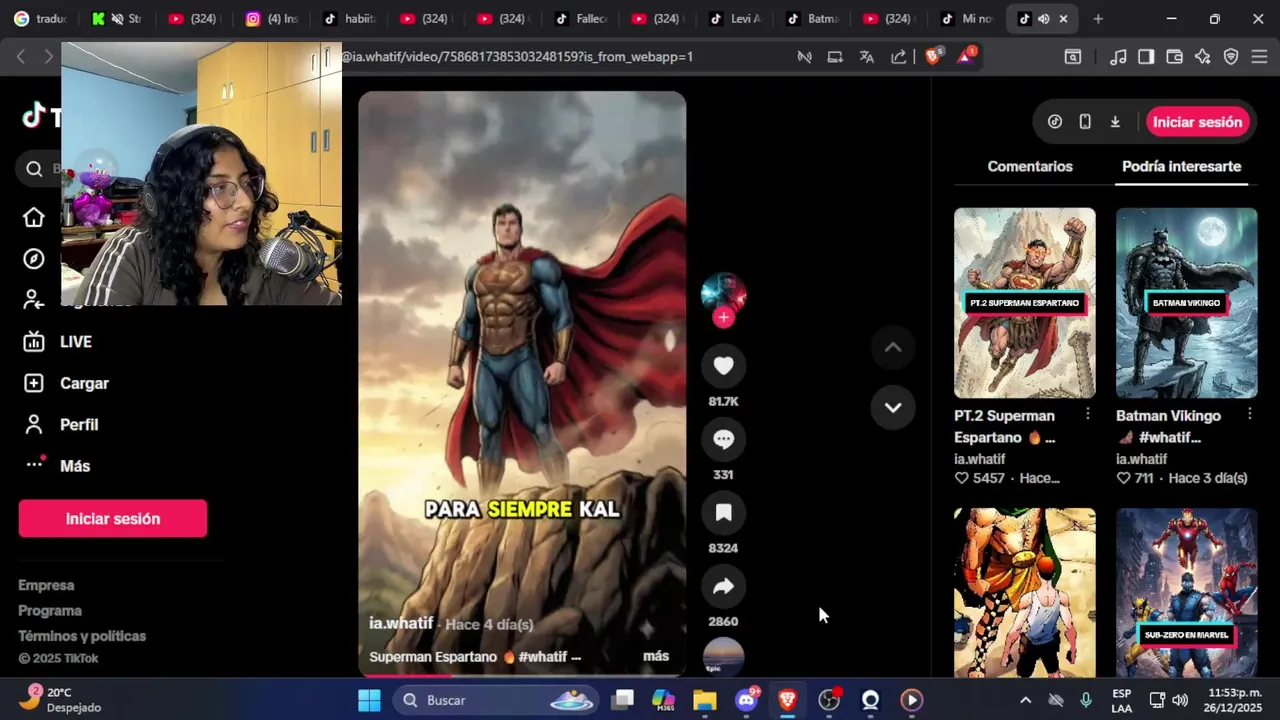Open Brave Rewards triangle icon
Image resolution: width=1280 pixels, height=720 pixels.
coord(966,56)
